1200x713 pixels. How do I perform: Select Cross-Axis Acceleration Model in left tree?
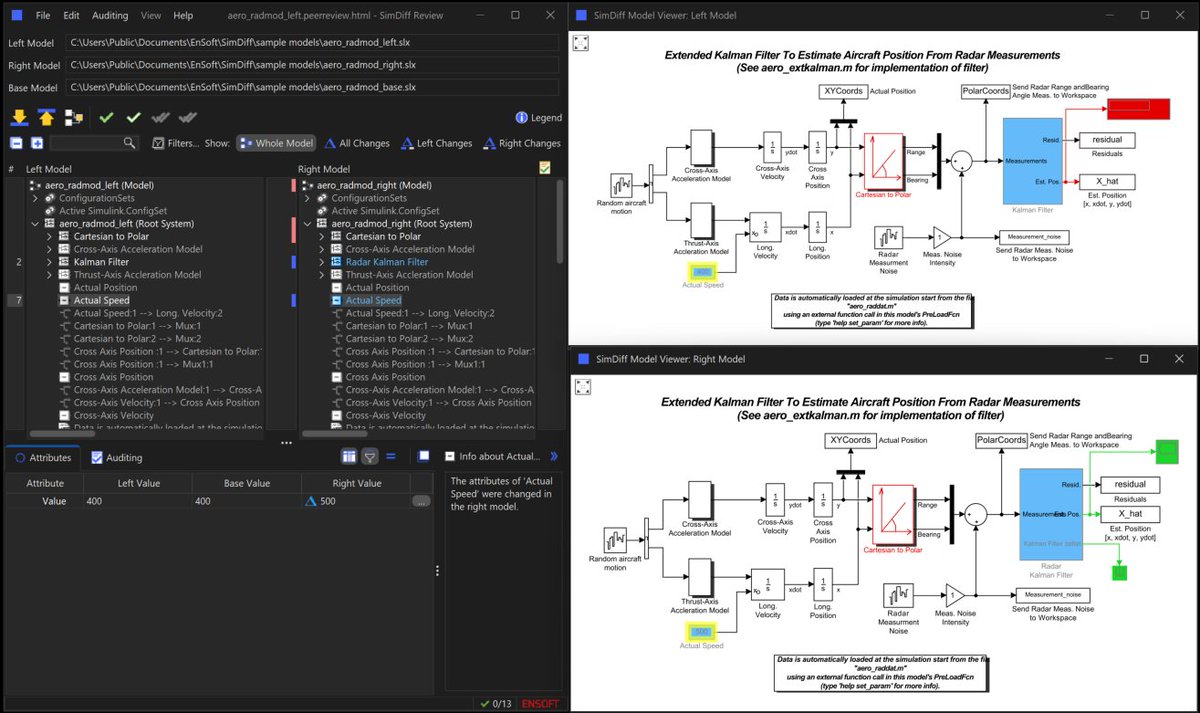138,249
